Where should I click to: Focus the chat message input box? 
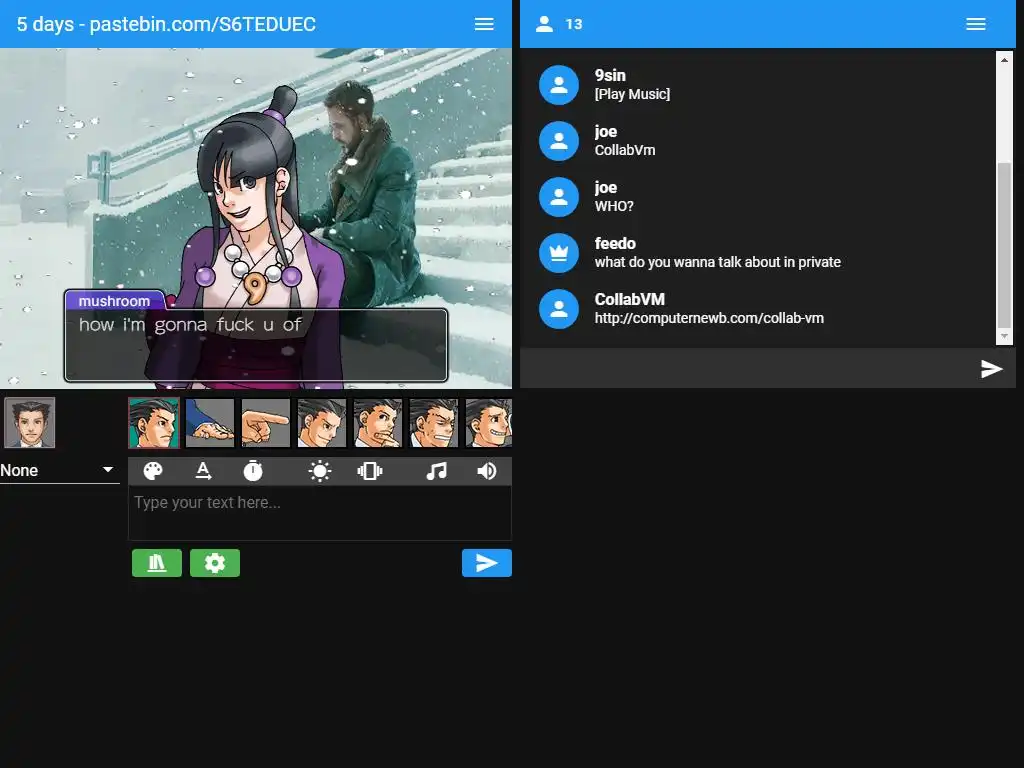[x=748, y=369]
